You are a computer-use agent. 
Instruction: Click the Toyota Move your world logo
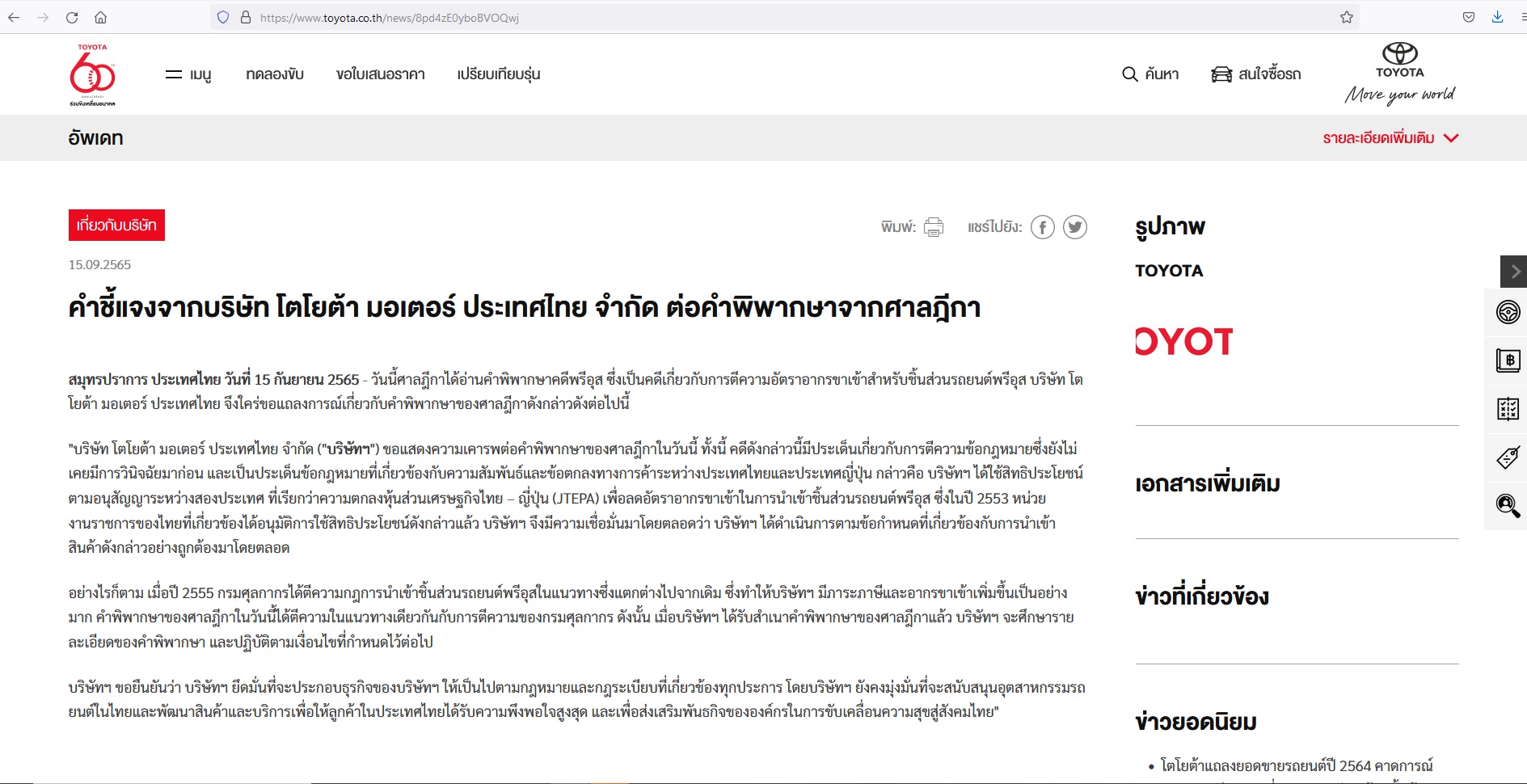tap(1400, 74)
